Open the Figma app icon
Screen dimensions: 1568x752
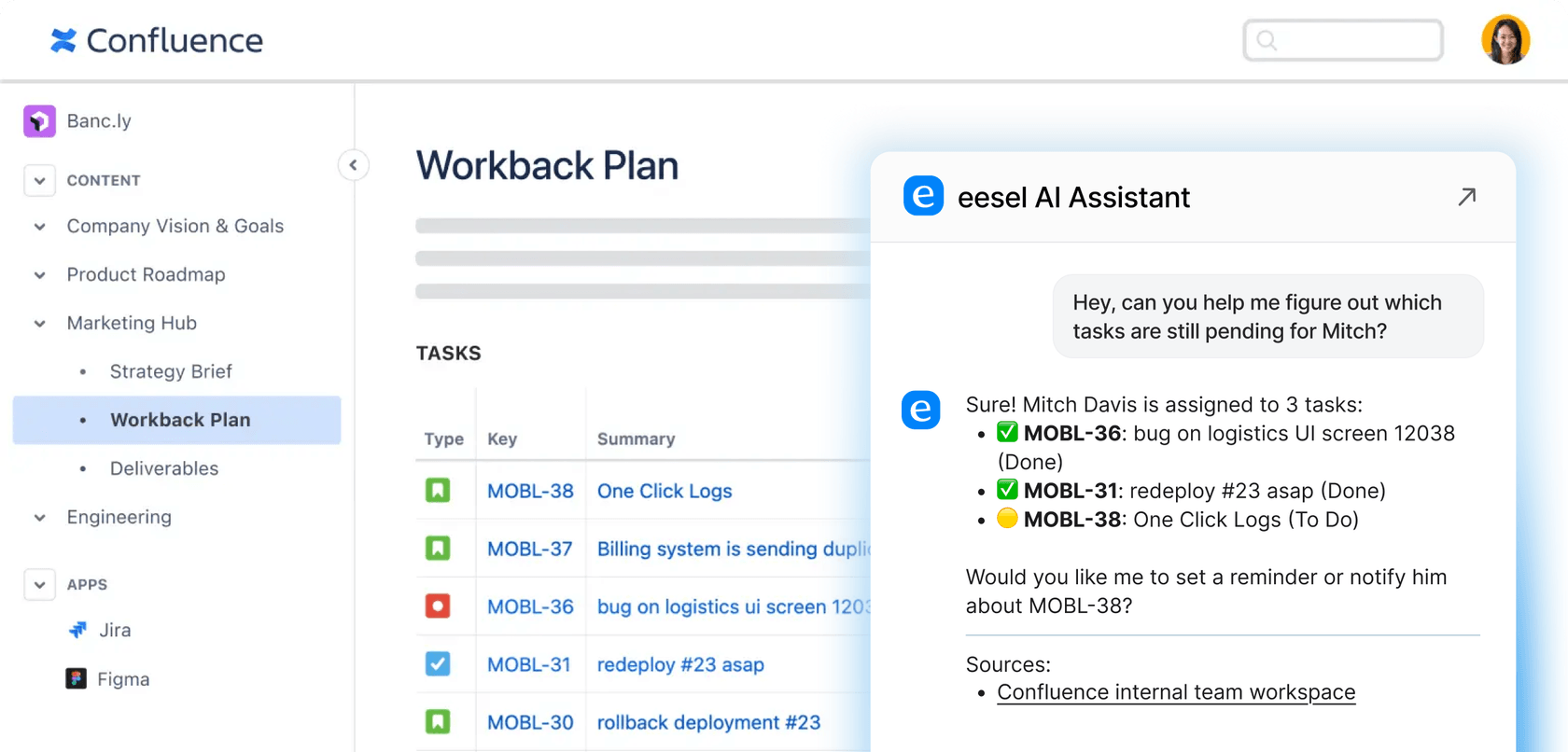click(x=77, y=679)
